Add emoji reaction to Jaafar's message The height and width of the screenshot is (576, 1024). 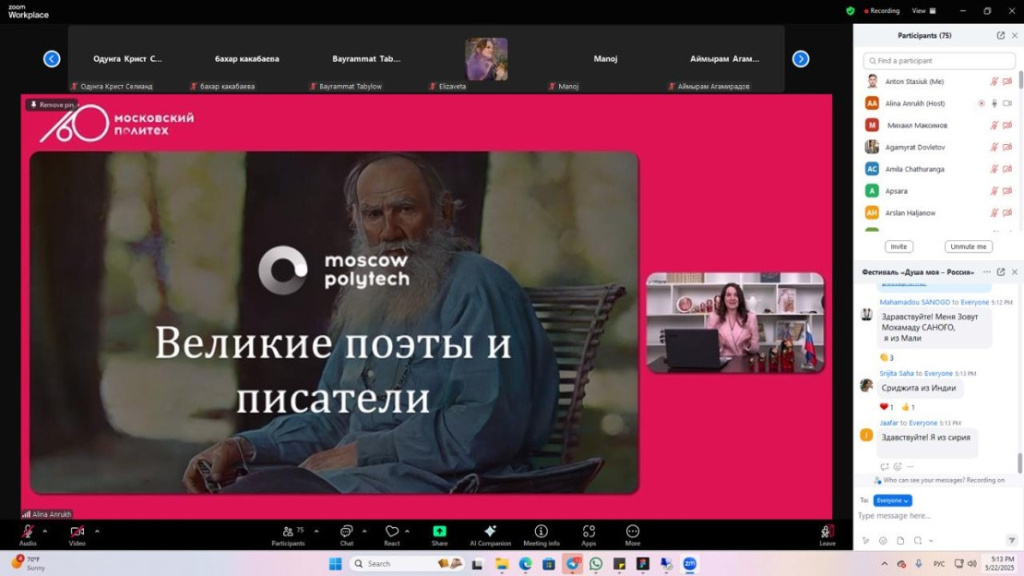(x=897, y=467)
